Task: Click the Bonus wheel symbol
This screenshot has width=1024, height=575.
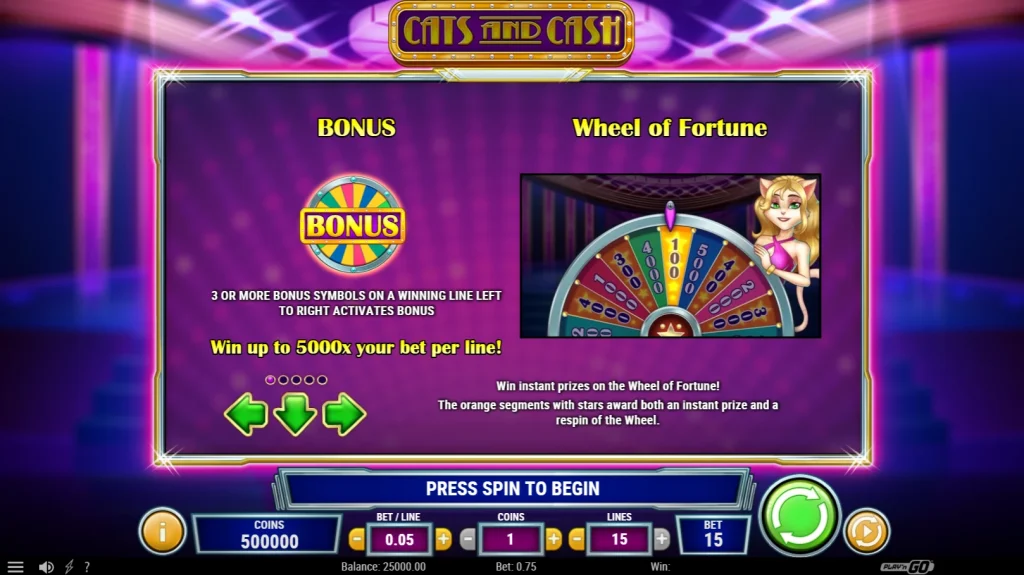Action: coord(353,224)
